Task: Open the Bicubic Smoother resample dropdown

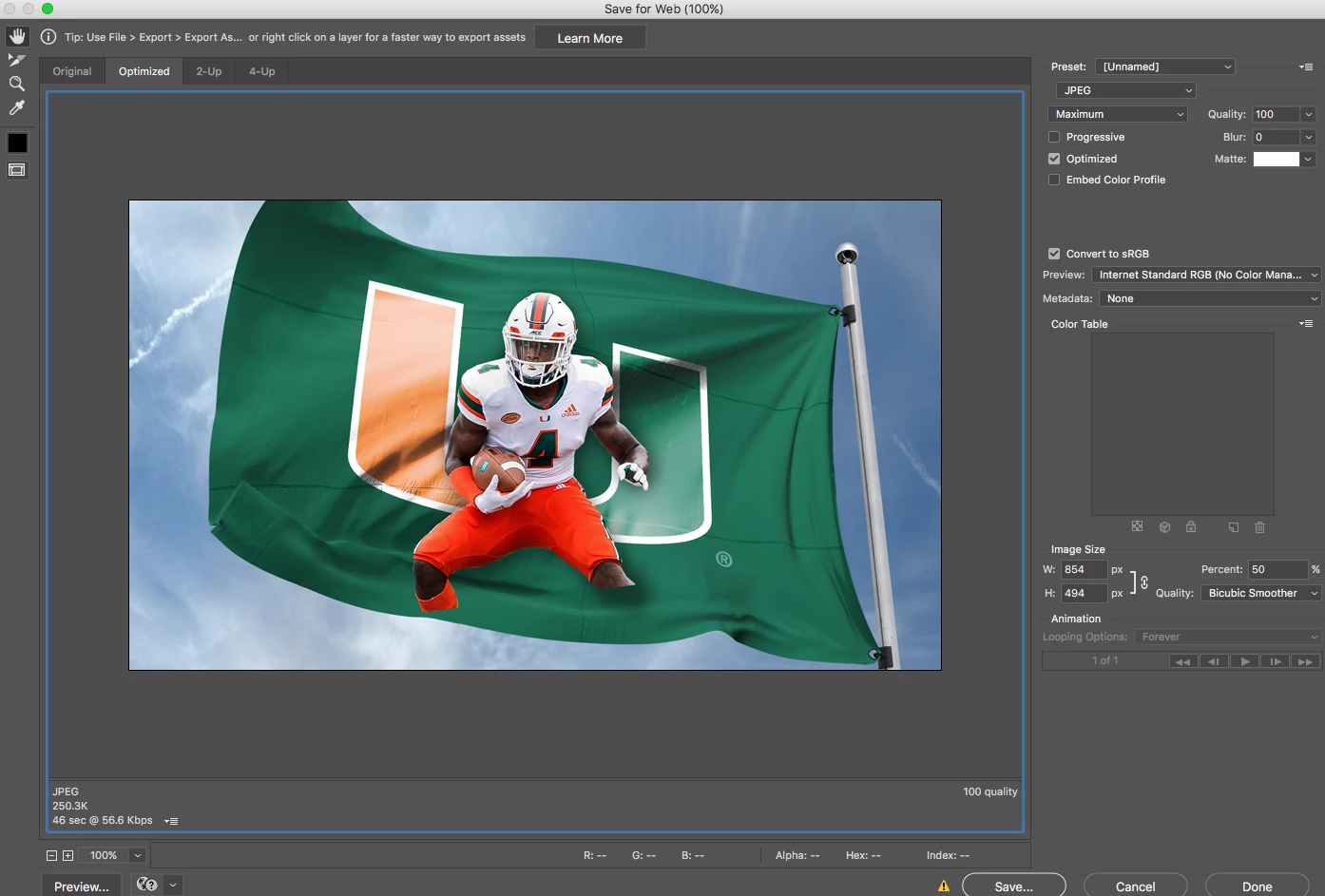Action: 1261,593
